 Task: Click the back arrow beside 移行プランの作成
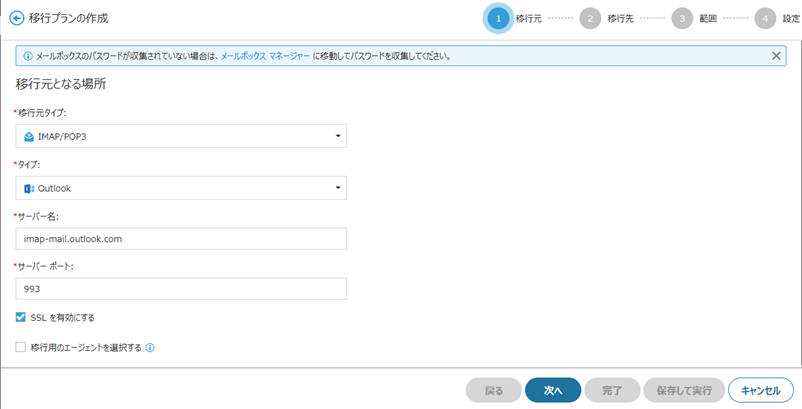(17, 18)
